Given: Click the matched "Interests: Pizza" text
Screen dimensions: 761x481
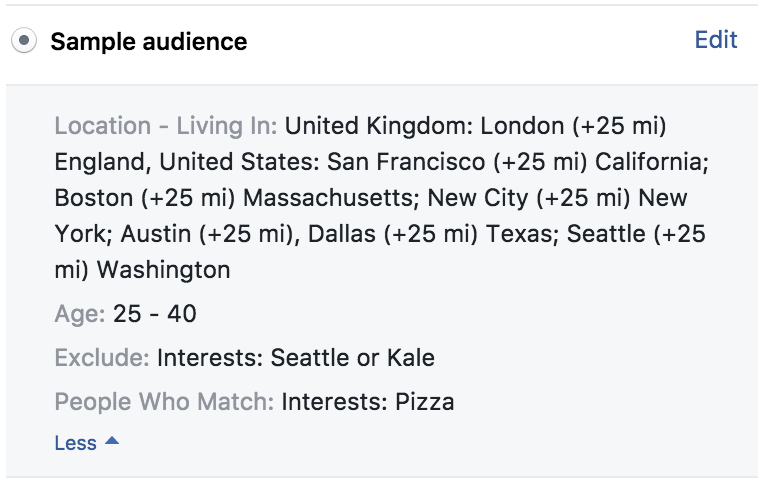Looking at the screenshot, I should pyautogui.click(x=368, y=402).
